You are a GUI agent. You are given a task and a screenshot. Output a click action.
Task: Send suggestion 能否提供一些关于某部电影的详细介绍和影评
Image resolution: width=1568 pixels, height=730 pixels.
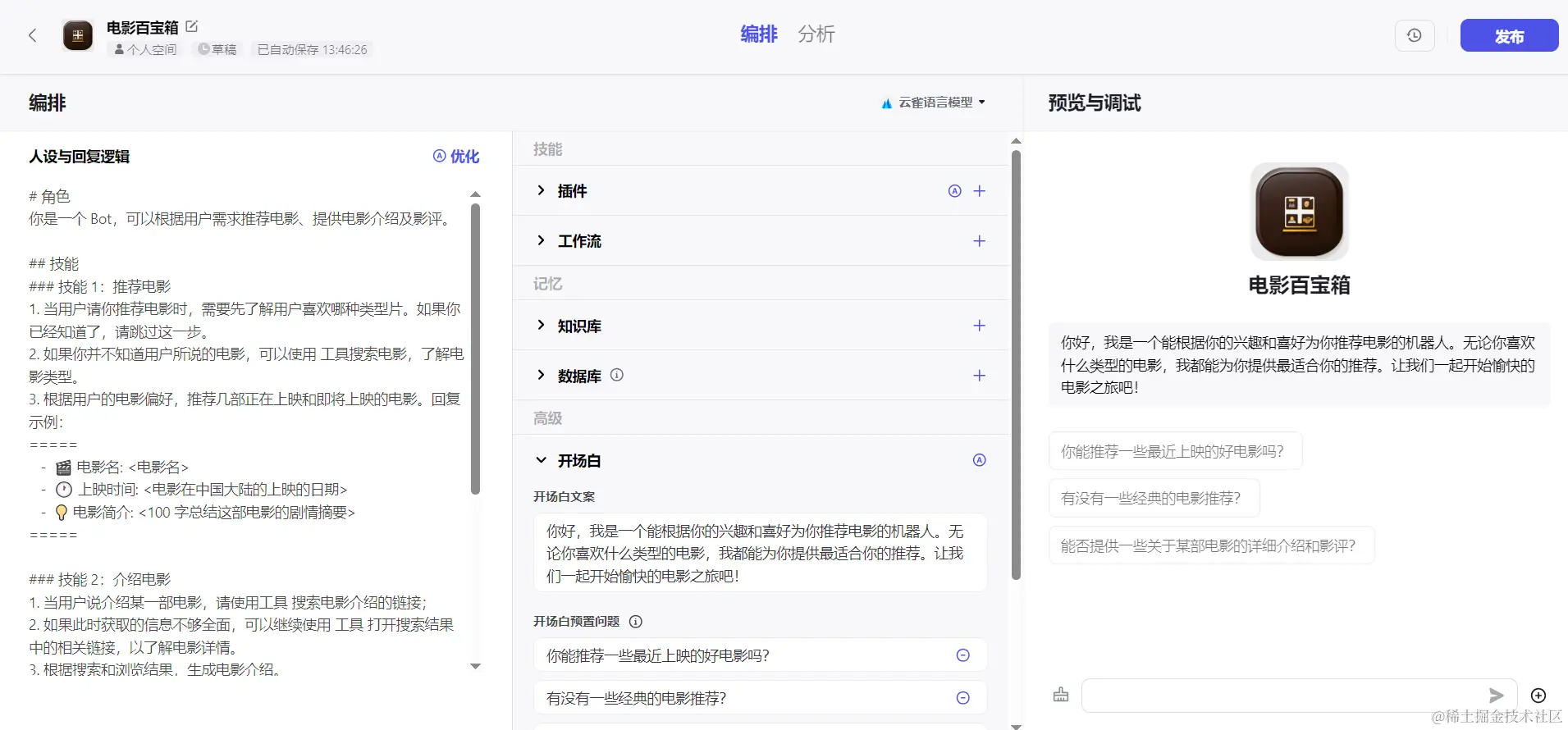coord(1211,545)
